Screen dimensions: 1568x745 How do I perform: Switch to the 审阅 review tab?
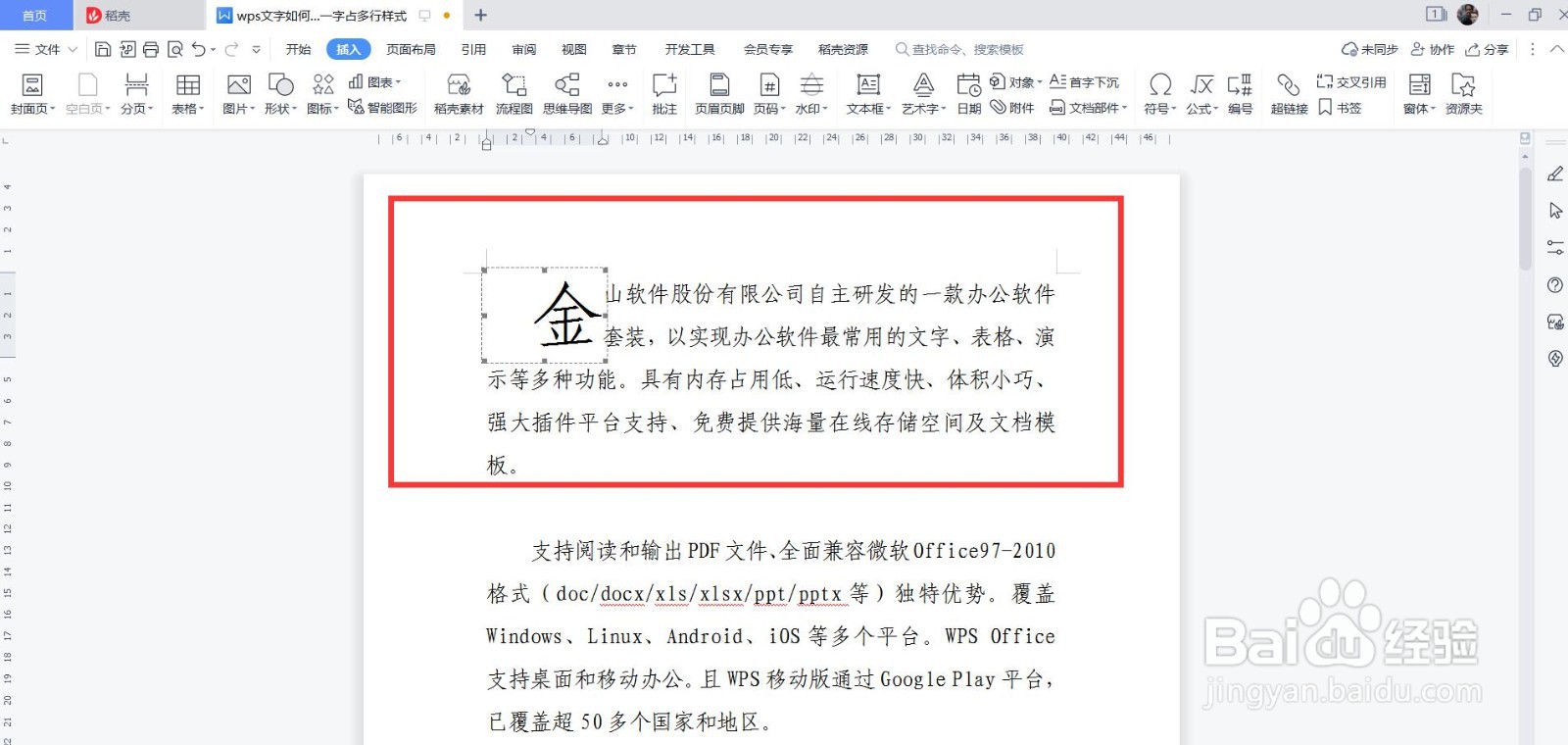coord(524,49)
